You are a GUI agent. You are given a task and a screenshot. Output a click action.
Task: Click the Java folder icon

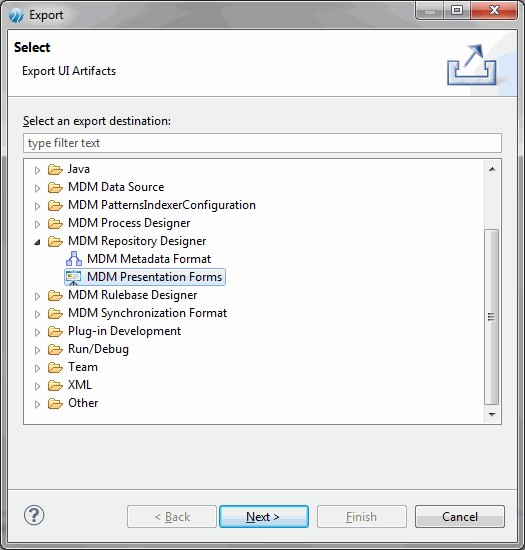click(x=55, y=170)
